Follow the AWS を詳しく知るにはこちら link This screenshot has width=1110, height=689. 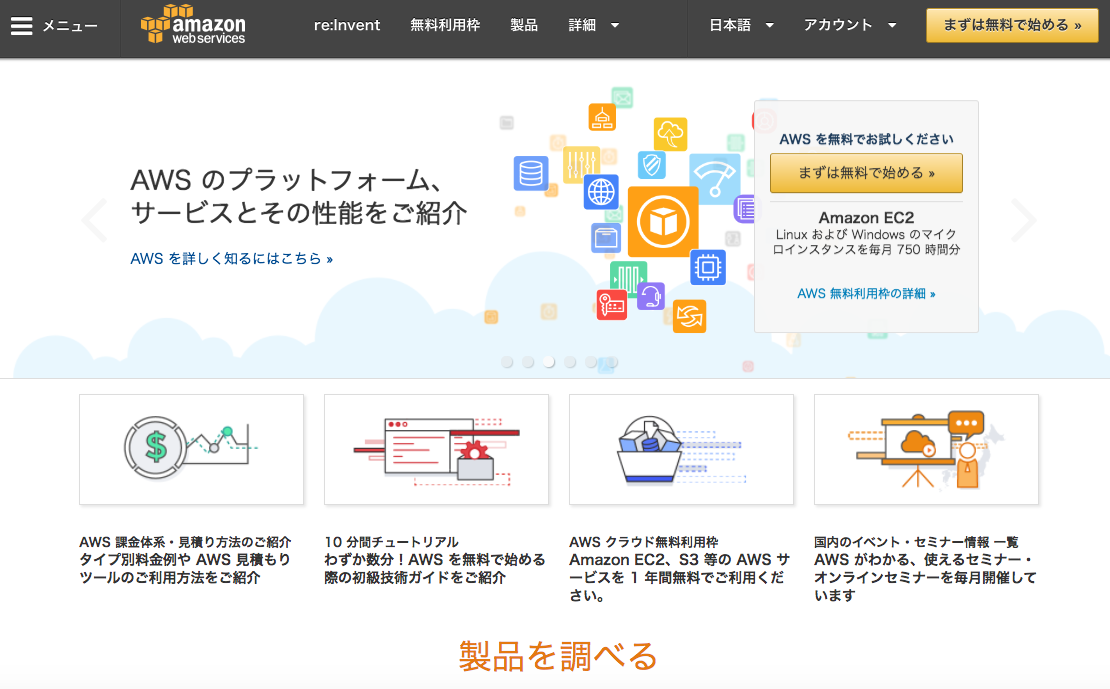231,259
